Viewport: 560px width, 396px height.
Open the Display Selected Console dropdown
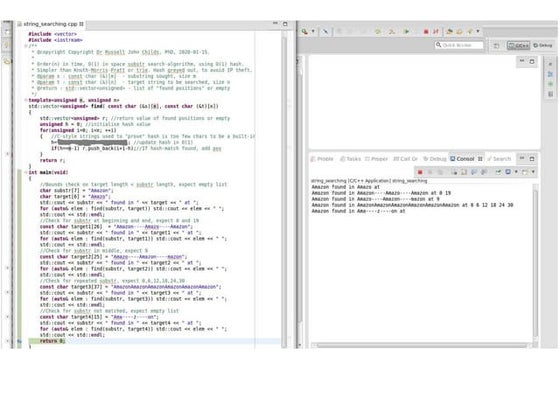[516, 172]
